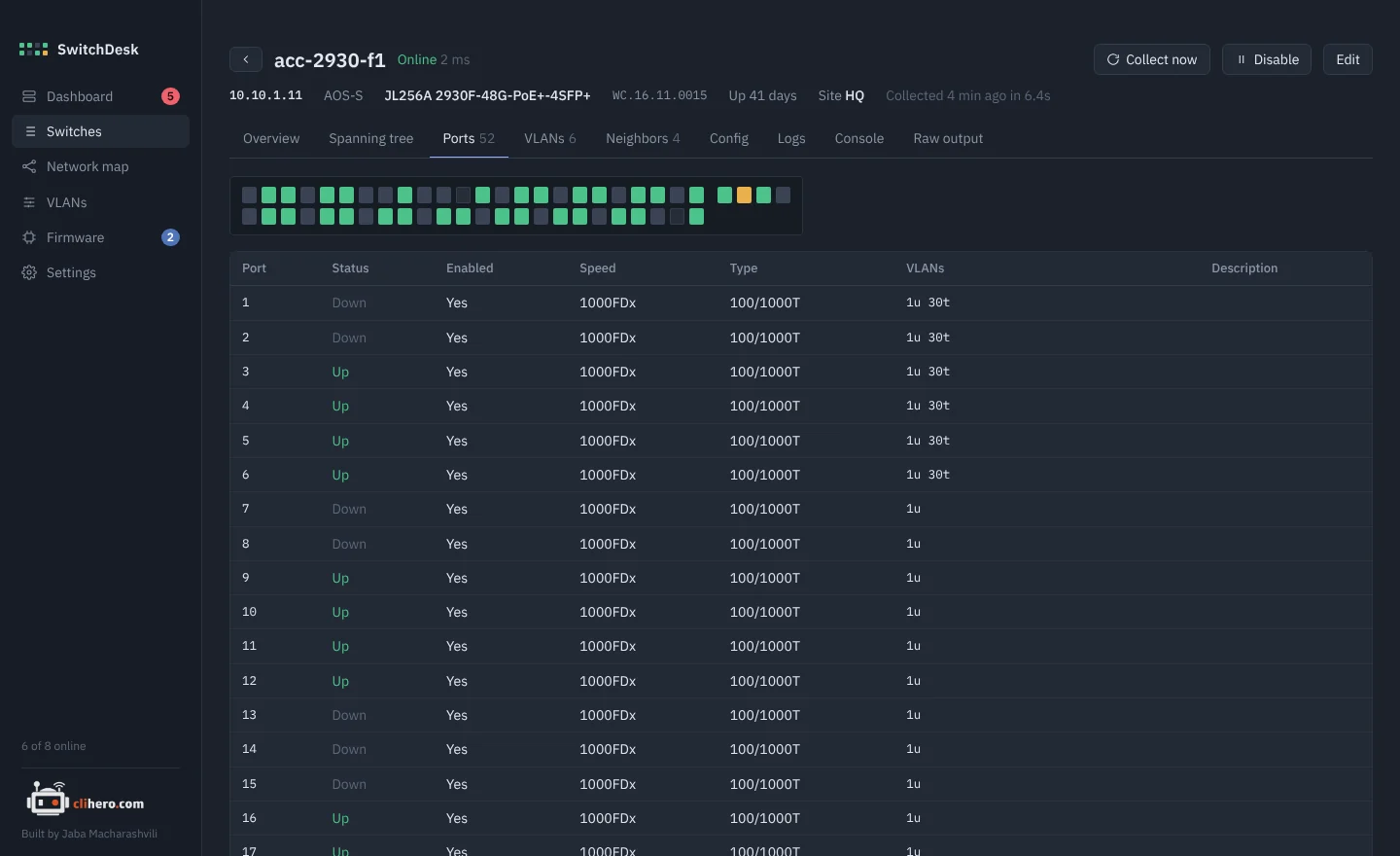Open Settings gear icon
Viewport: 1400px width, 856px height.
coord(29,272)
